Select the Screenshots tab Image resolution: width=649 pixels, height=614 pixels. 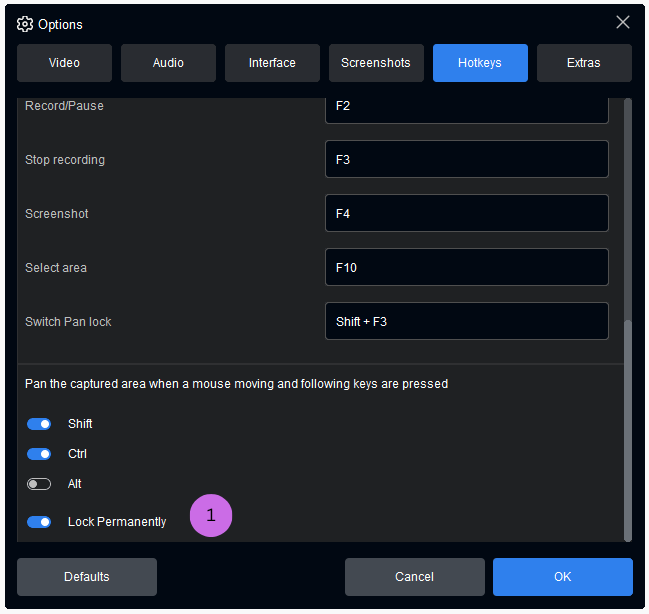(x=376, y=63)
